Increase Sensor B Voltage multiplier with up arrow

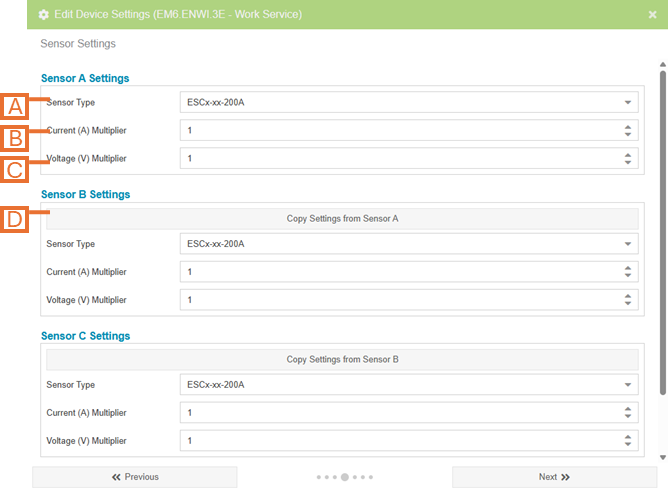(x=628, y=296)
